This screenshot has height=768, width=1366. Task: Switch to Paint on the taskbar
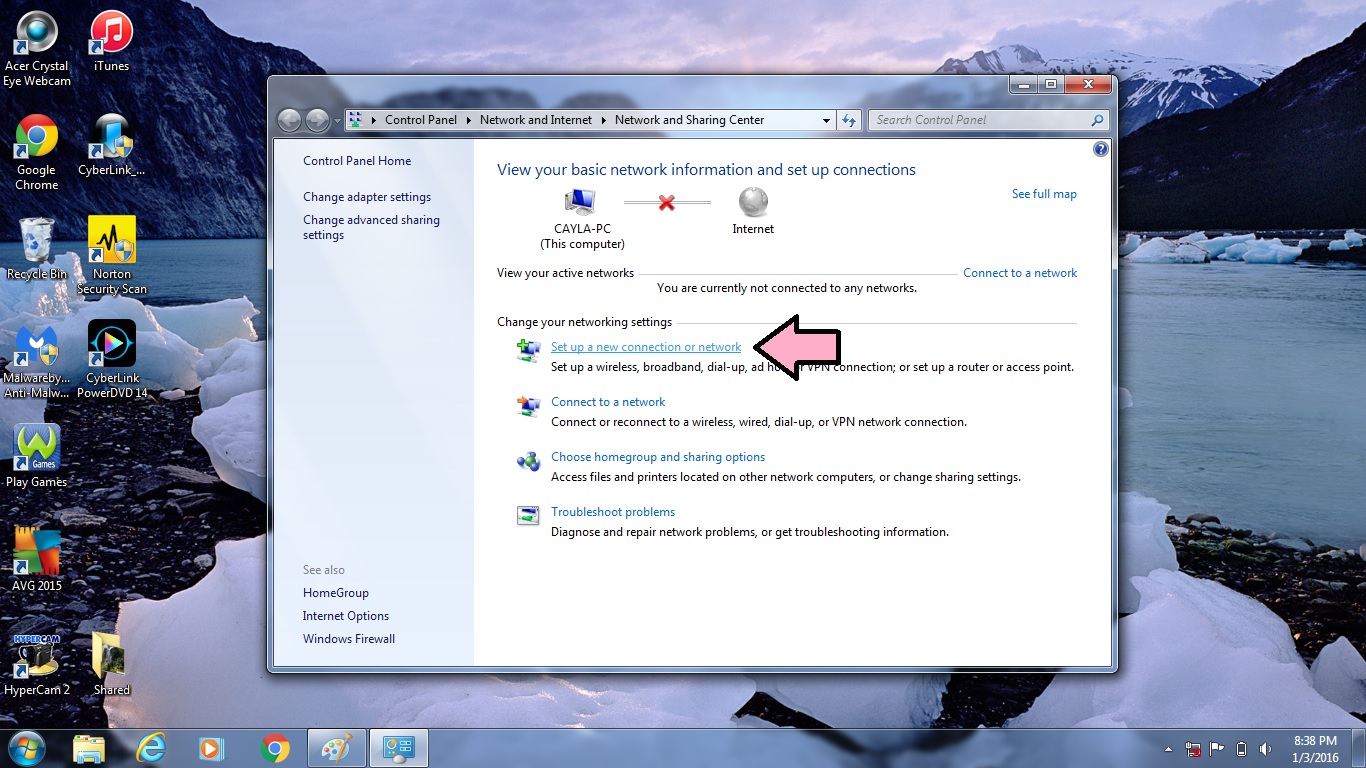click(x=337, y=747)
